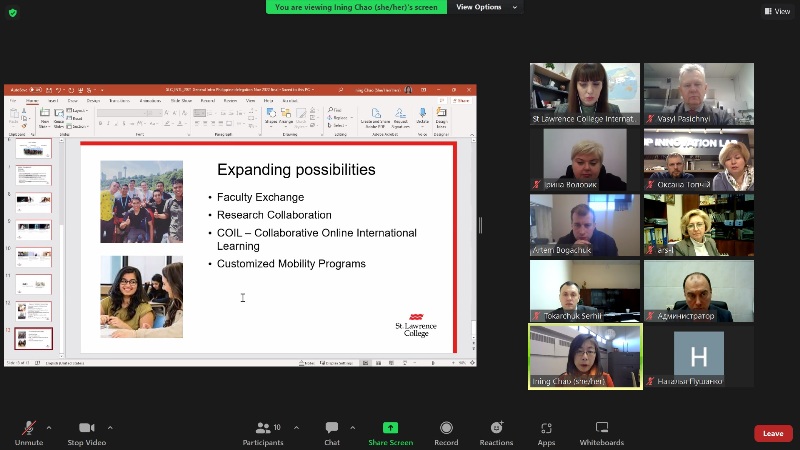The height and width of the screenshot is (450, 800).
Task: Click the red Leave button
Action: tap(773, 433)
